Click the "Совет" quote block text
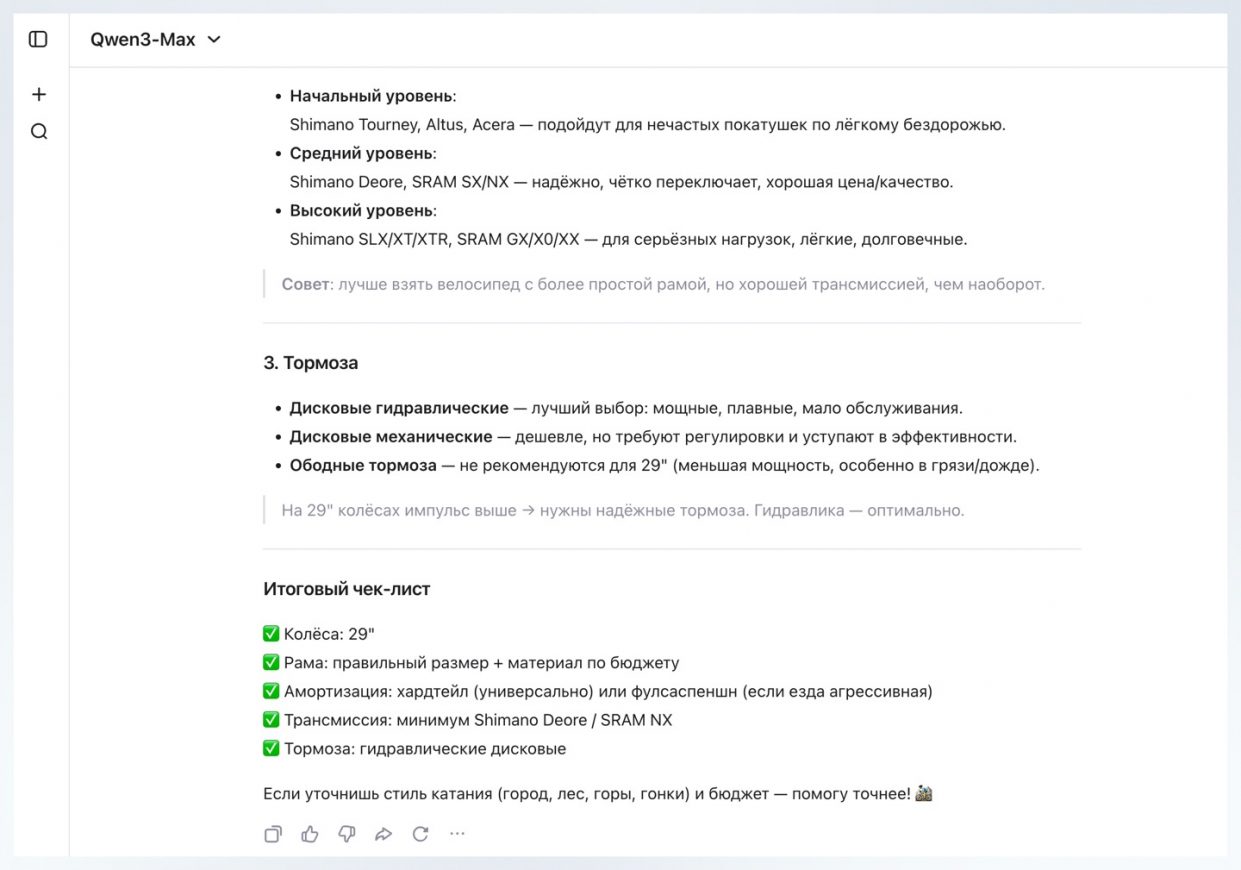 [x=662, y=284]
